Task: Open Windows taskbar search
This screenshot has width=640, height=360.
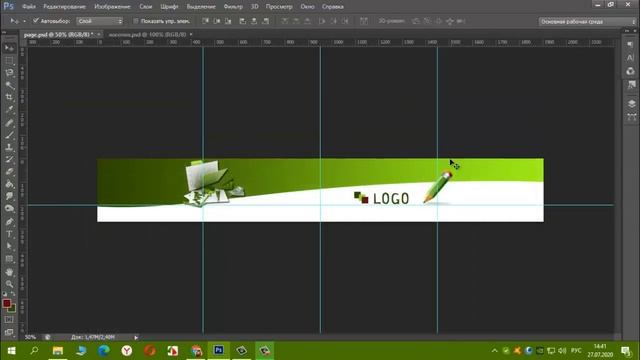Action: [x=34, y=351]
